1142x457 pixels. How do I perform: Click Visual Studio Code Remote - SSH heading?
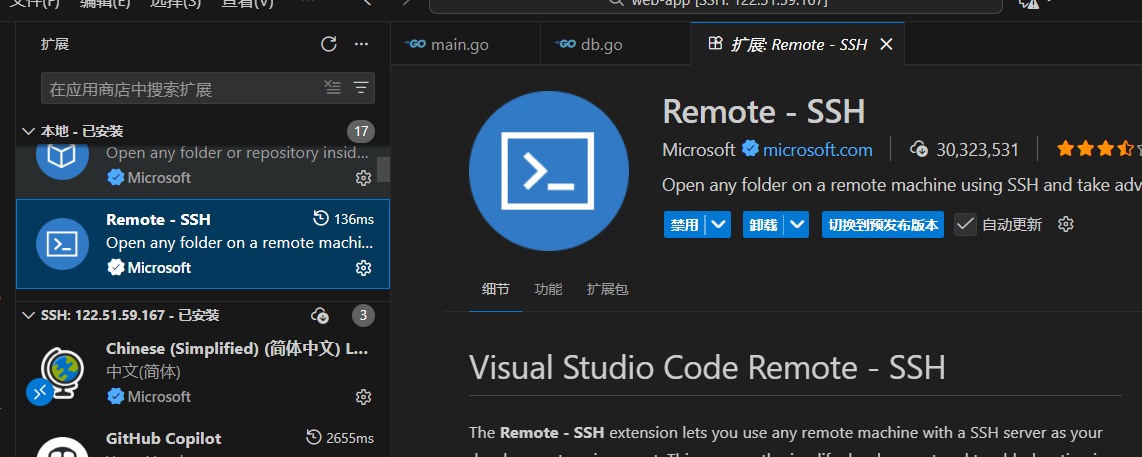707,367
